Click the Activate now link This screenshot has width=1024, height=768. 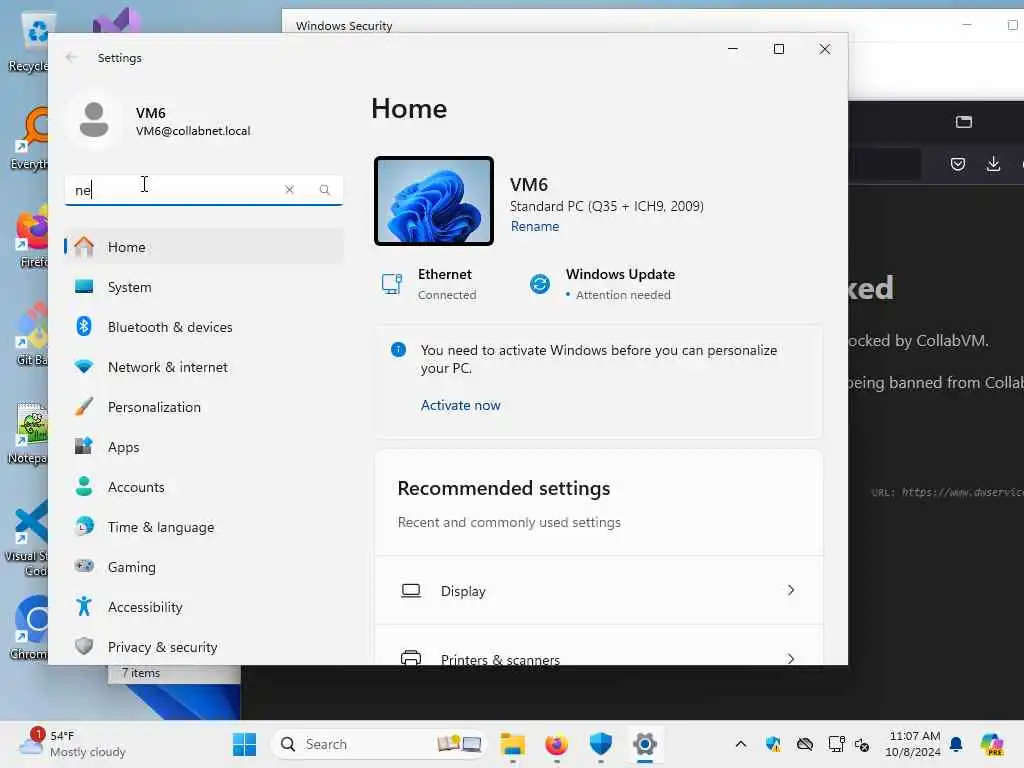460,405
